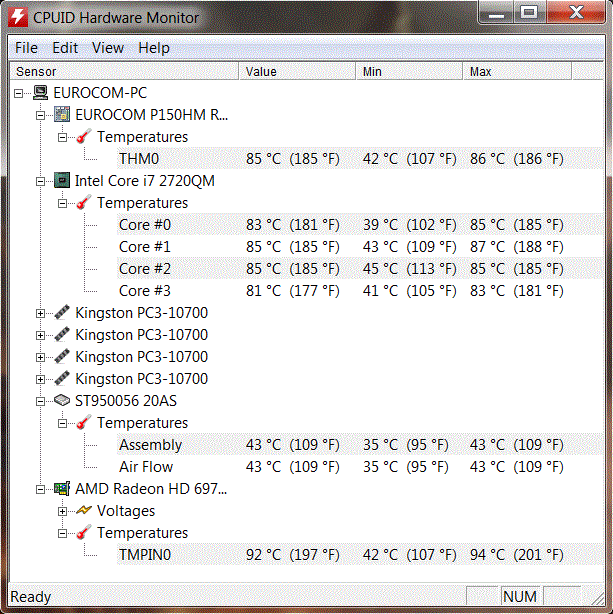Expand the fourth Kingston PC3-10700 node

[40, 379]
